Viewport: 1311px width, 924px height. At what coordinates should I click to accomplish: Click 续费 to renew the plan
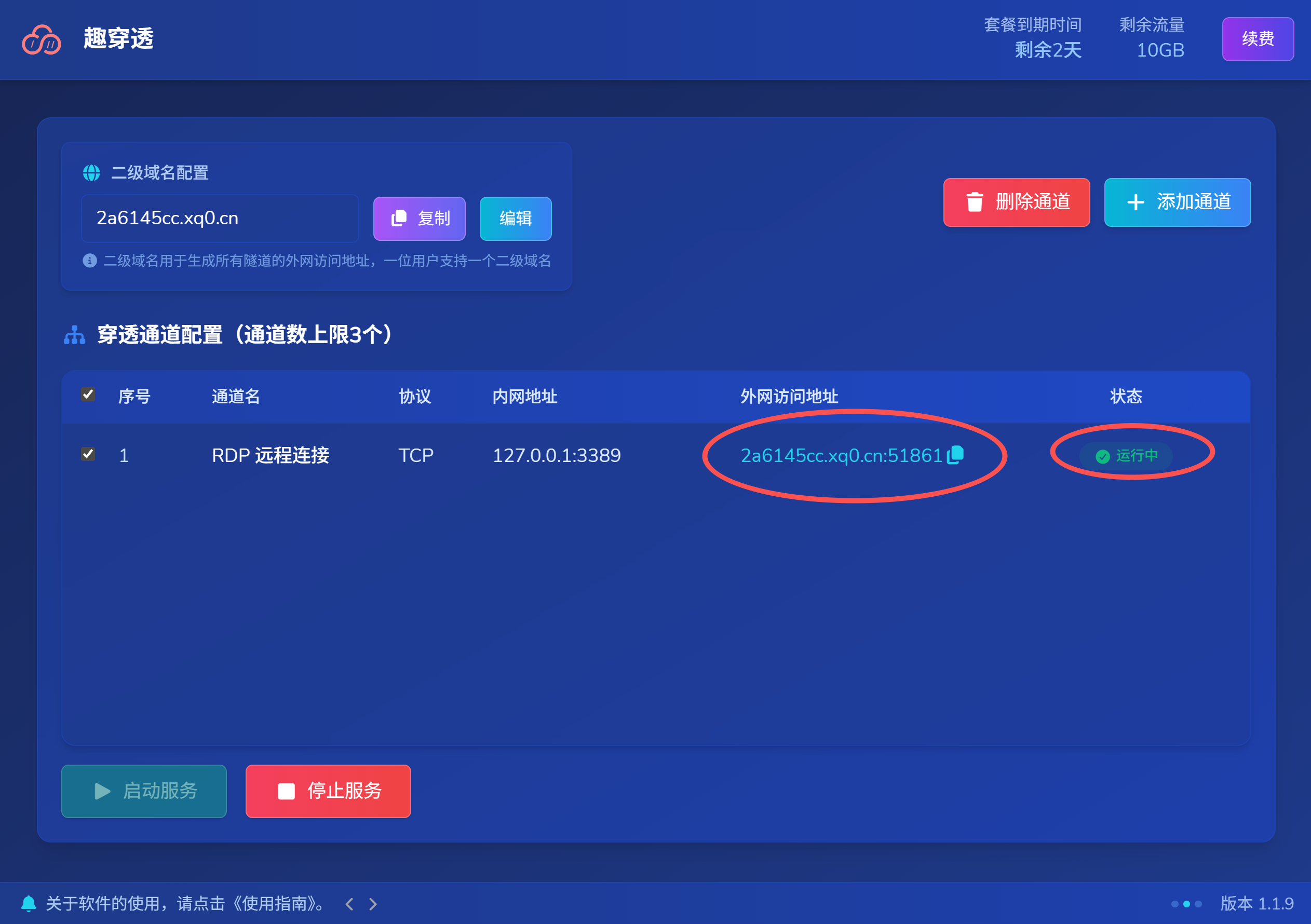[1258, 39]
